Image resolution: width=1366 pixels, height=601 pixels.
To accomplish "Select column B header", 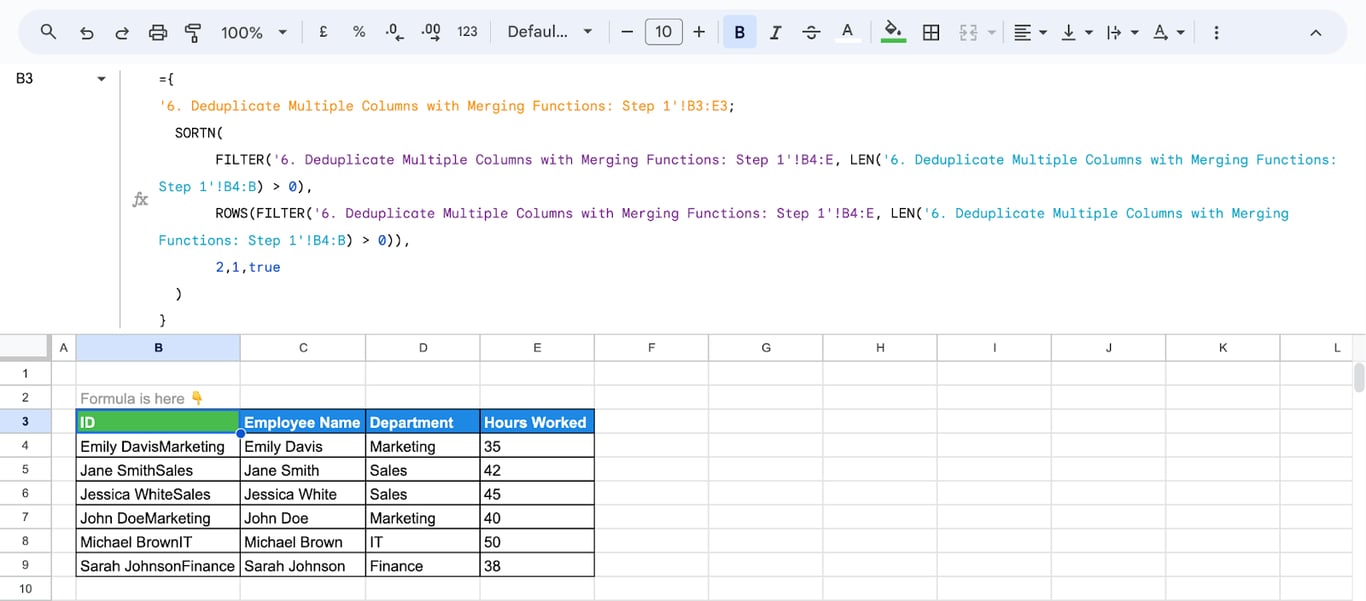I will pos(158,347).
